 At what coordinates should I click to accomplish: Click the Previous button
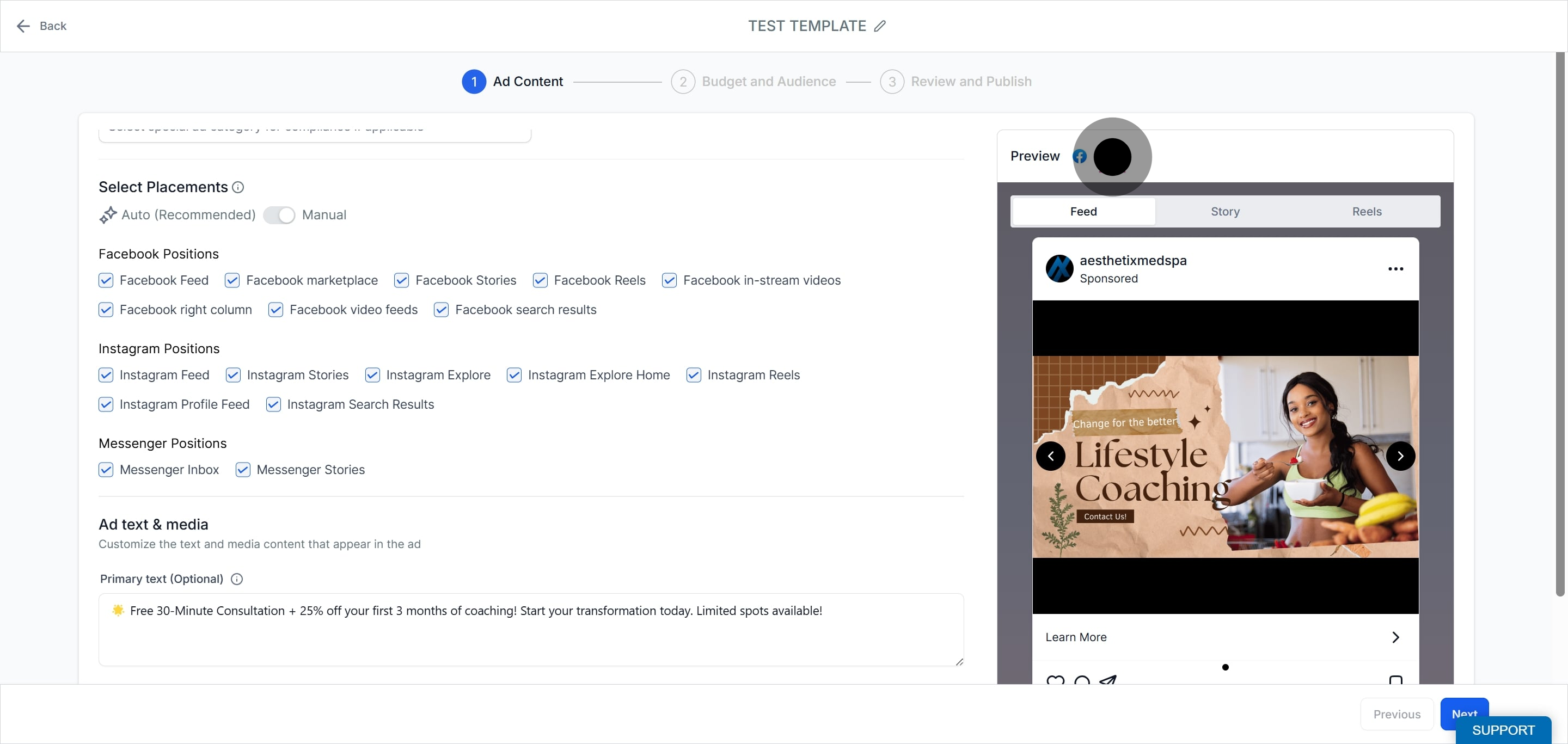click(x=1396, y=714)
